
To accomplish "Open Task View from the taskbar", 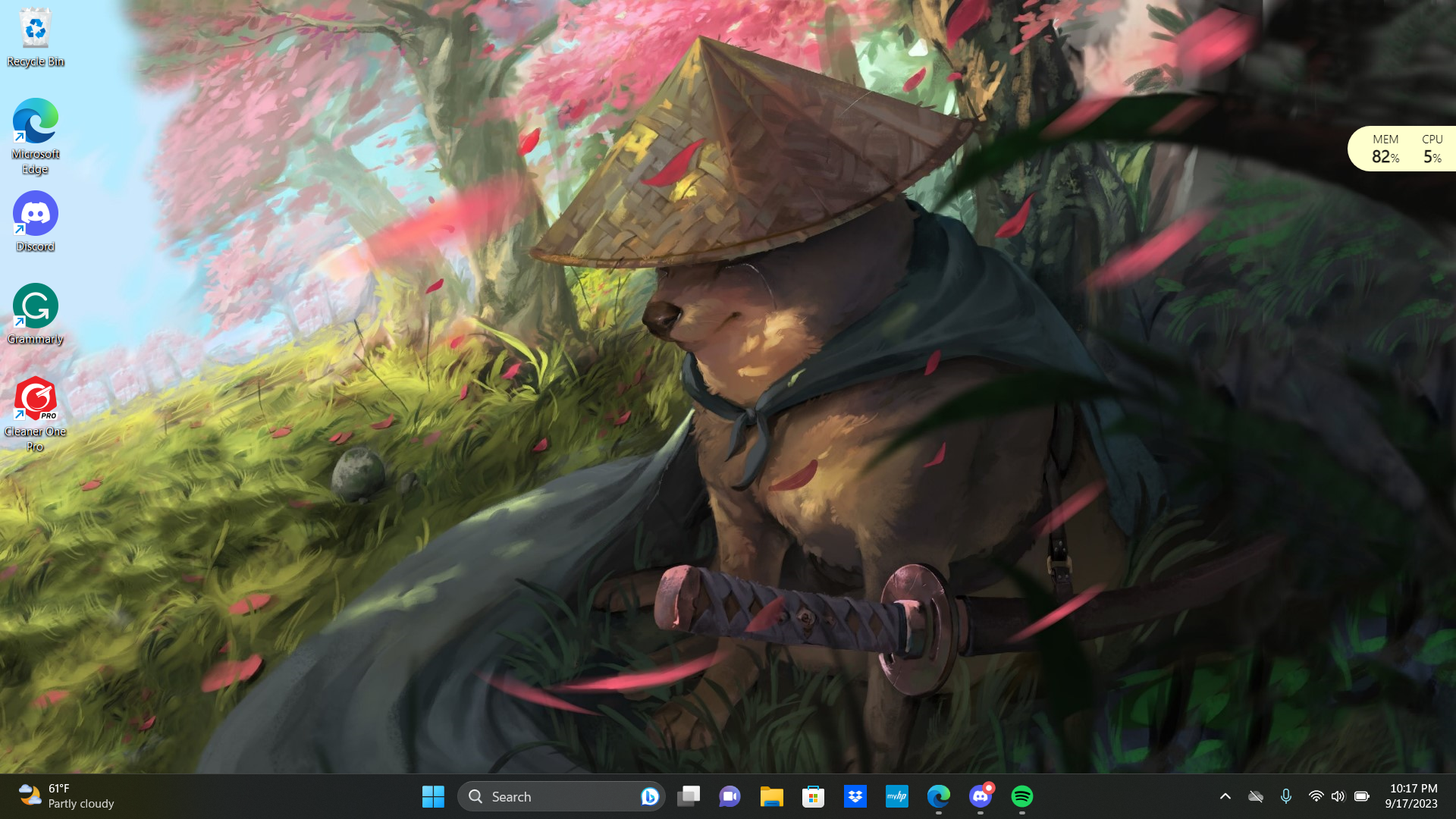I will [689, 796].
